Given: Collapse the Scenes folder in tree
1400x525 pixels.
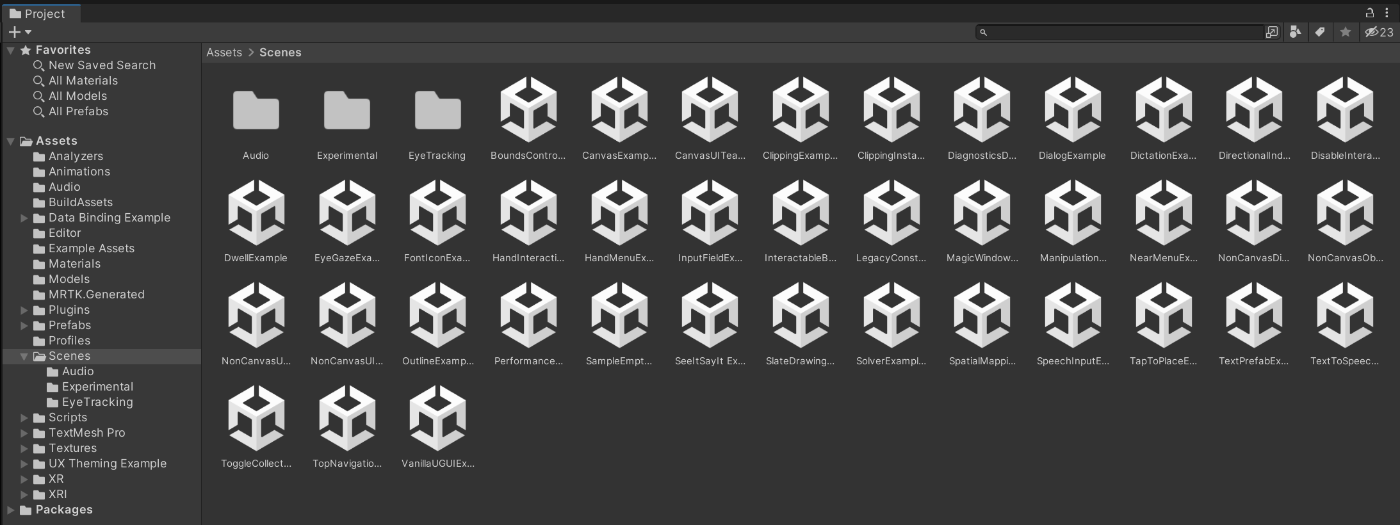Looking at the screenshot, I should [25, 356].
